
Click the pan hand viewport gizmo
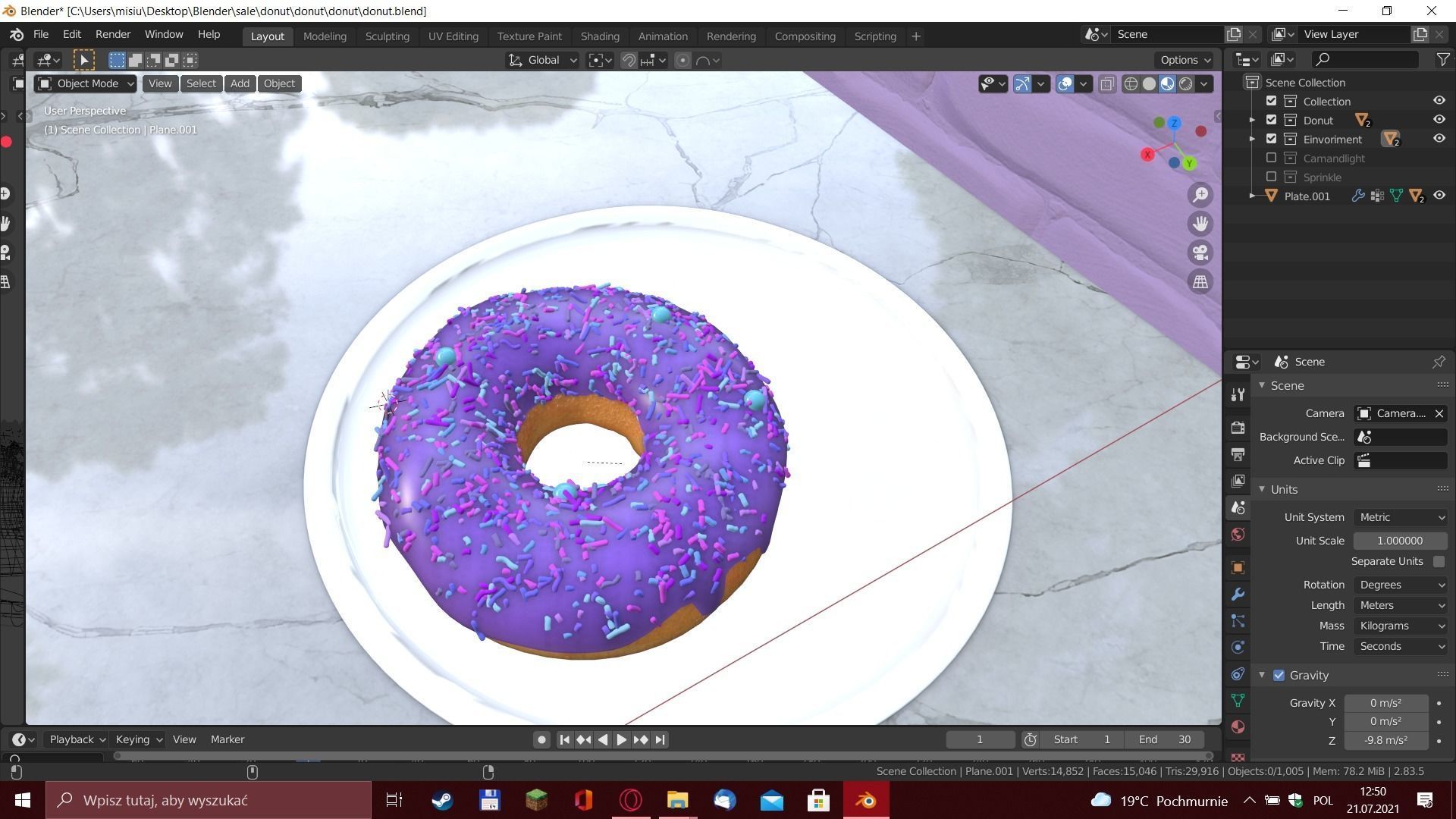pos(1200,224)
